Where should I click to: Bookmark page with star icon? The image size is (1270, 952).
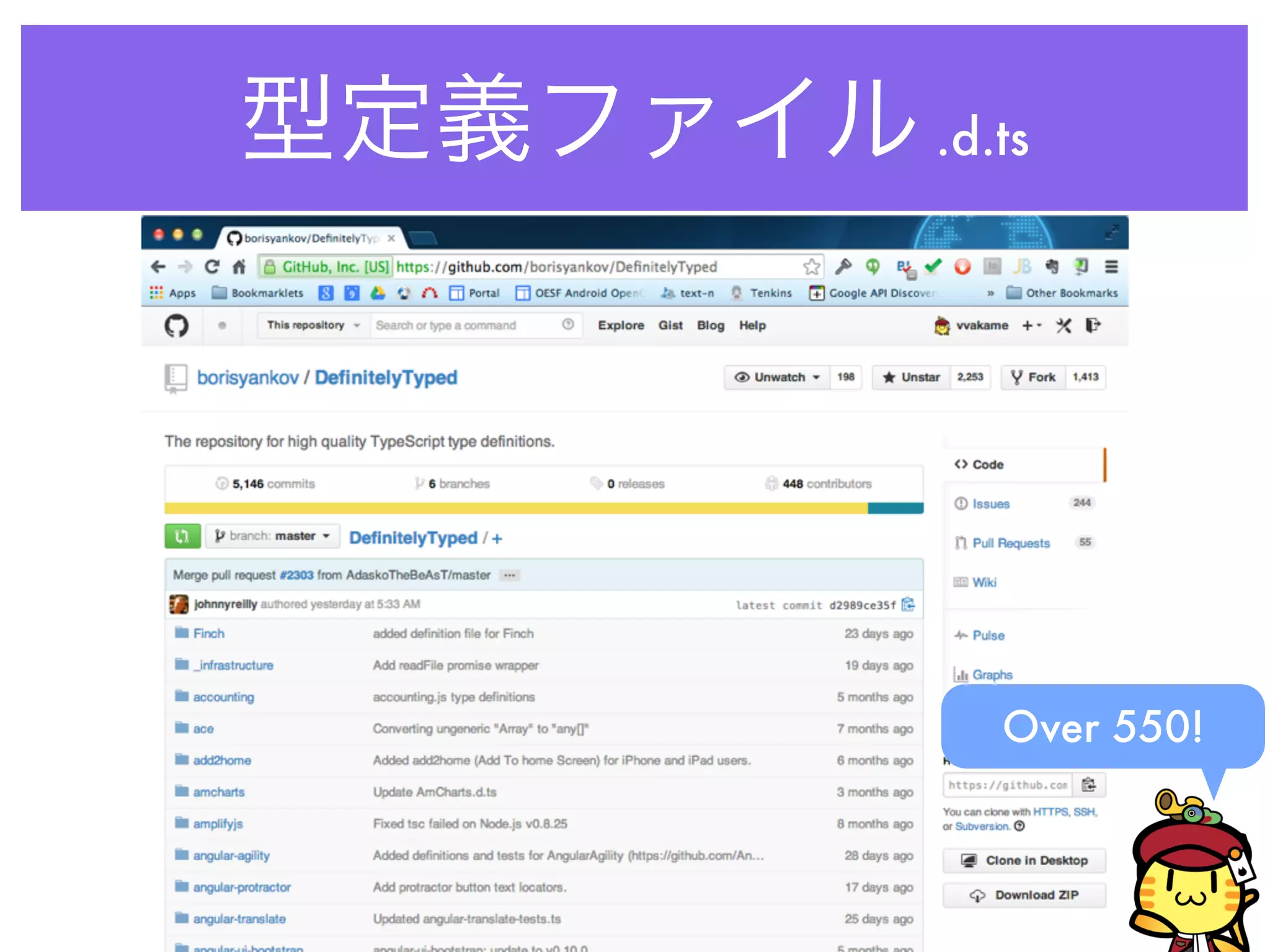pyautogui.click(x=811, y=267)
